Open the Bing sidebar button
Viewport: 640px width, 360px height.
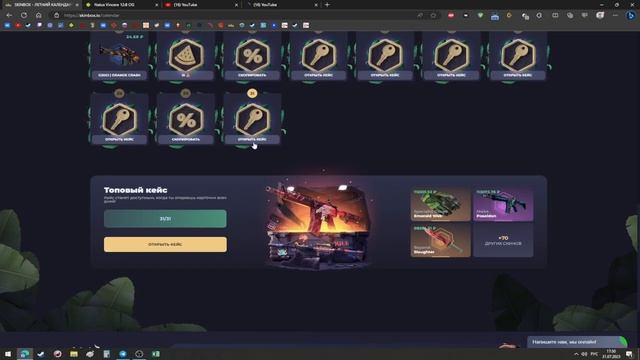(x=631, y=16)
